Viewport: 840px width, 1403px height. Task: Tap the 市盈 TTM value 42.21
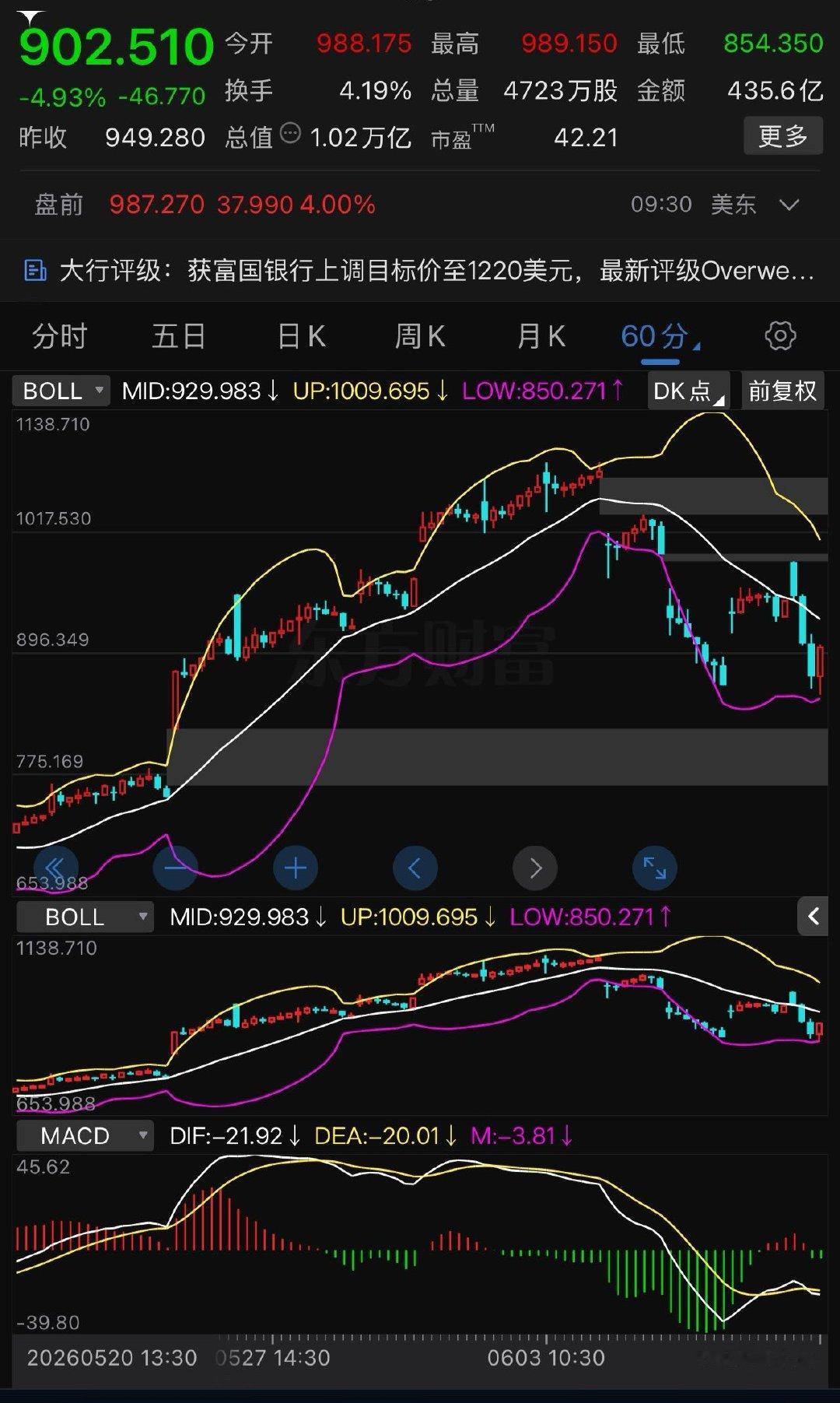pyautogui.click(x=586, y=138)
